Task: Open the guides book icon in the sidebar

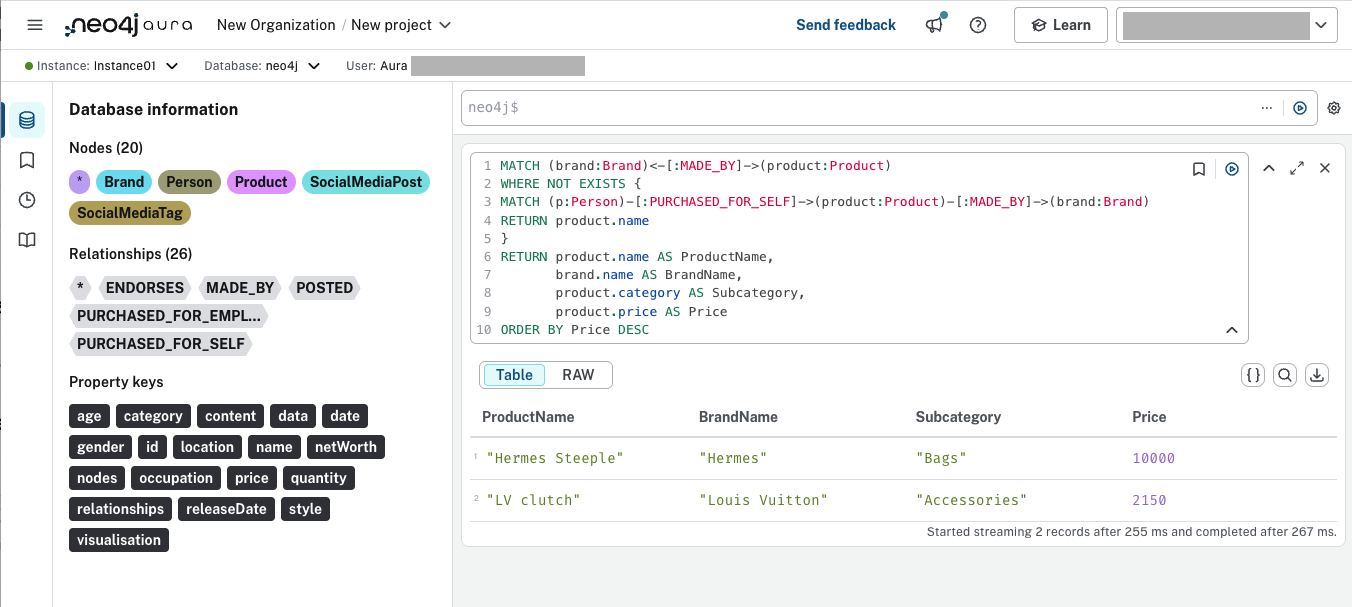Action: 27,240
